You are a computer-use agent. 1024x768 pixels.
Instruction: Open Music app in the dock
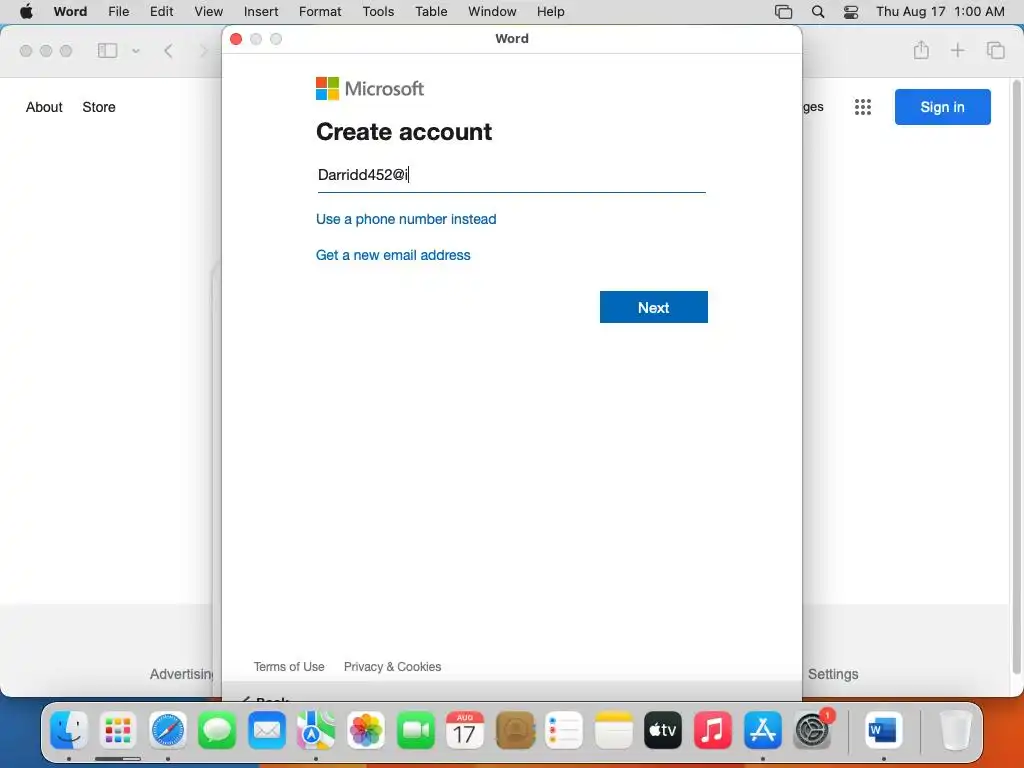click(712, 730)
